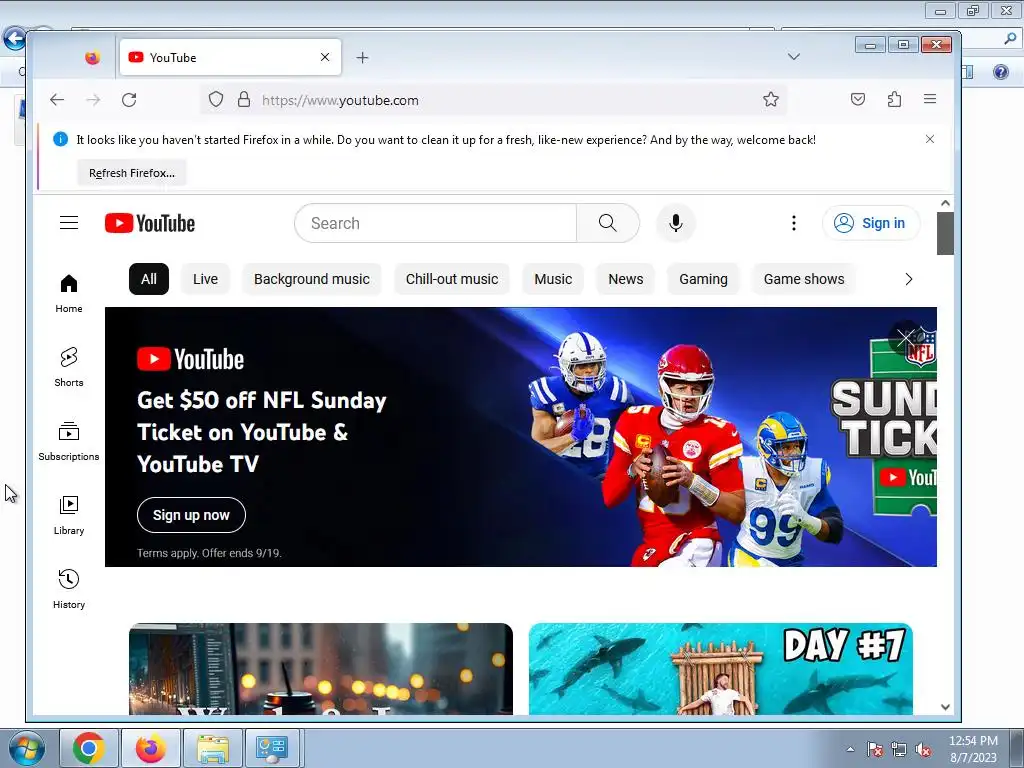The height and width of the screenshot is (768, 1024).
Task: Click Sign up now on banner
Action: (x=191, y=515)
